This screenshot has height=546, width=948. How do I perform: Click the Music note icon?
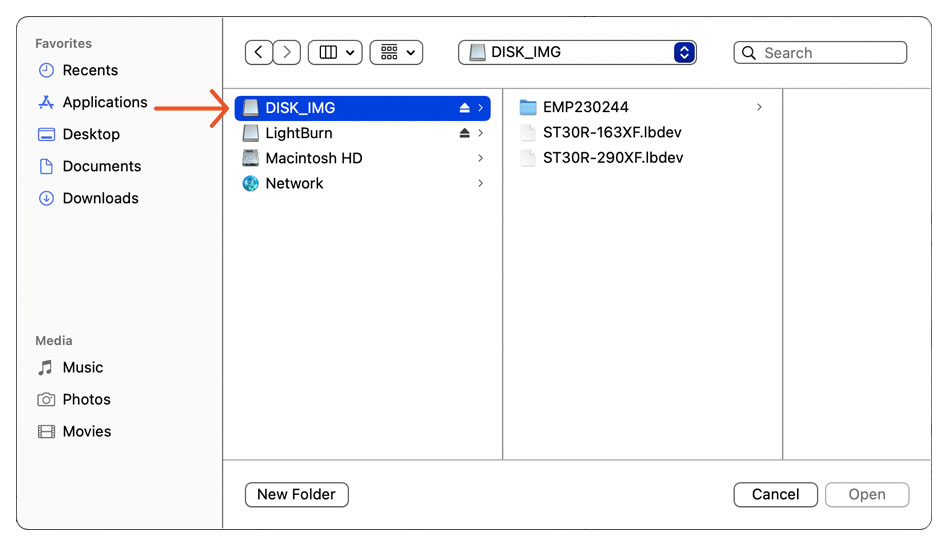coord(45,368)
